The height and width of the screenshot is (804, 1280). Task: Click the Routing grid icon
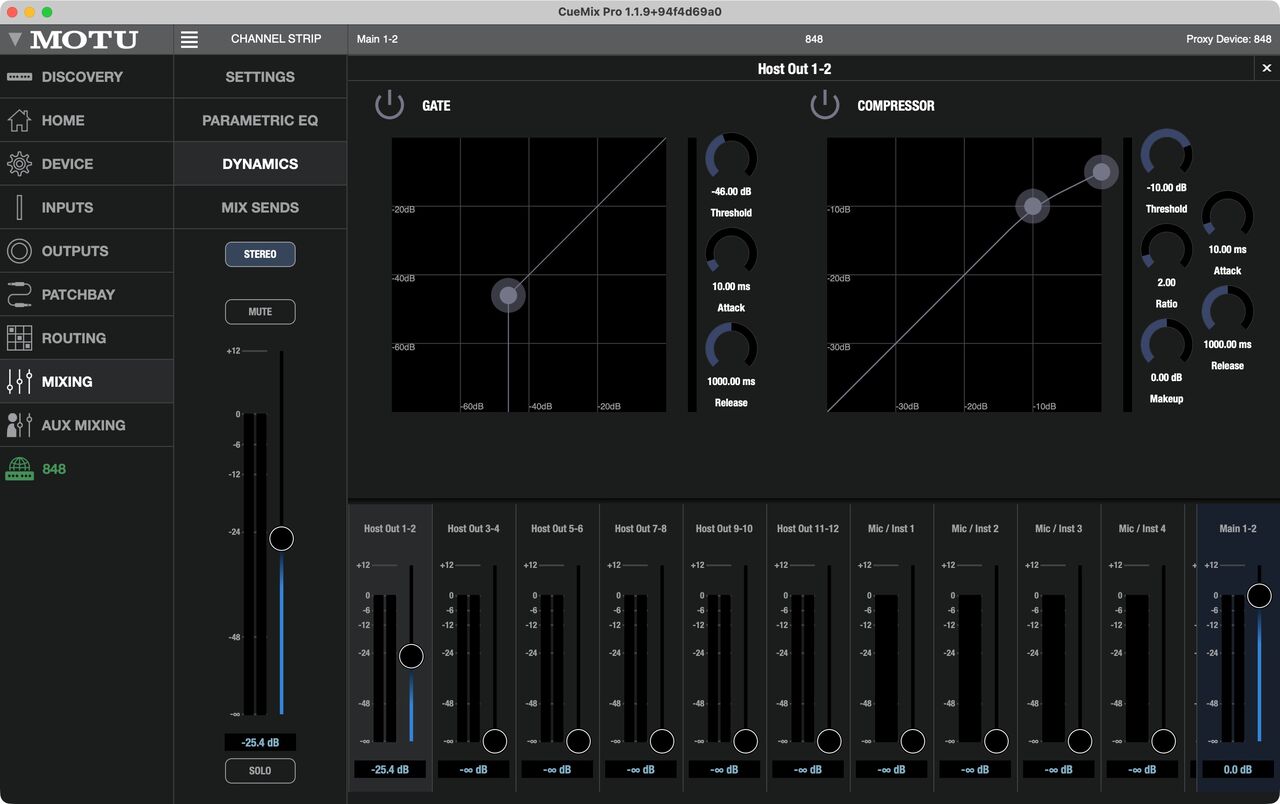click(x=19, y=338)
